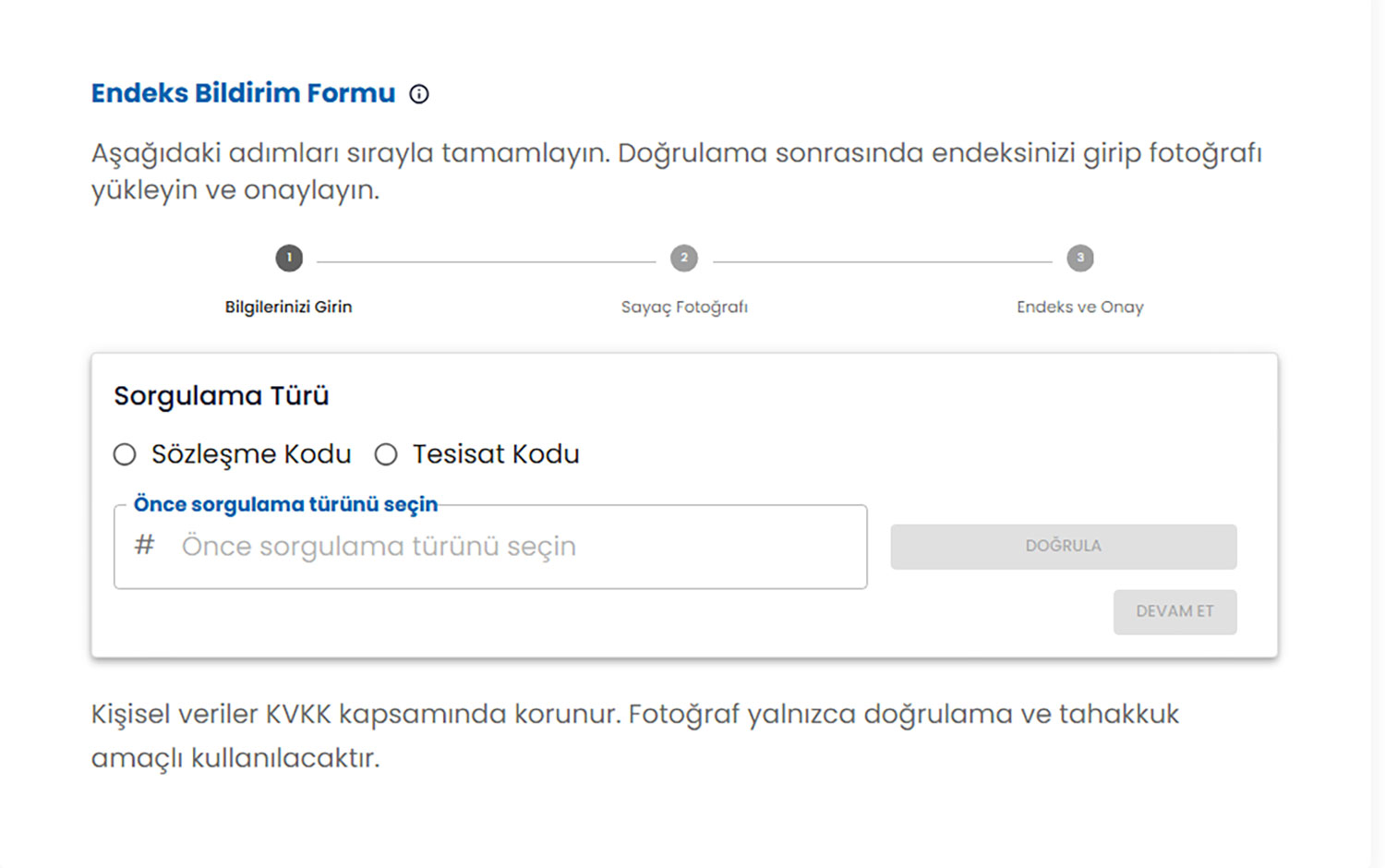The width and height of the screenshot is (1385, 868).
Task: Jump to the Endeks ve Onay step label
Action: click(x=1080, y=307)
